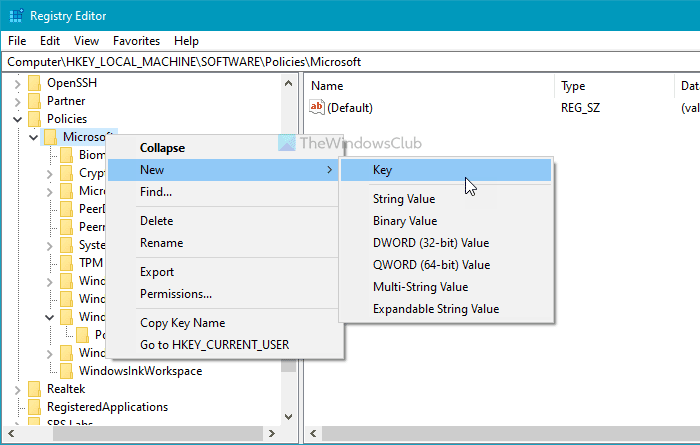Select the Realtek tree label
700x445 pixels.
[x=66, y=389]
